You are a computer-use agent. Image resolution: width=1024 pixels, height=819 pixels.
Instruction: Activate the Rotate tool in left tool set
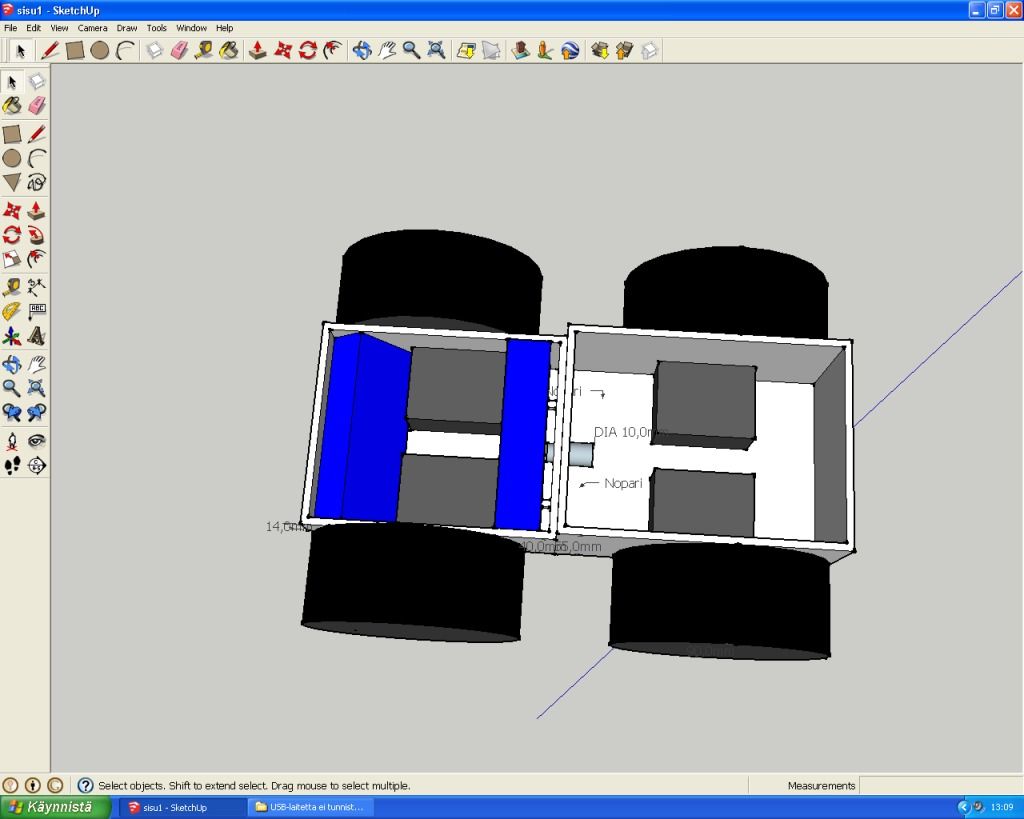pyautogui.click(x=12, y=234)
